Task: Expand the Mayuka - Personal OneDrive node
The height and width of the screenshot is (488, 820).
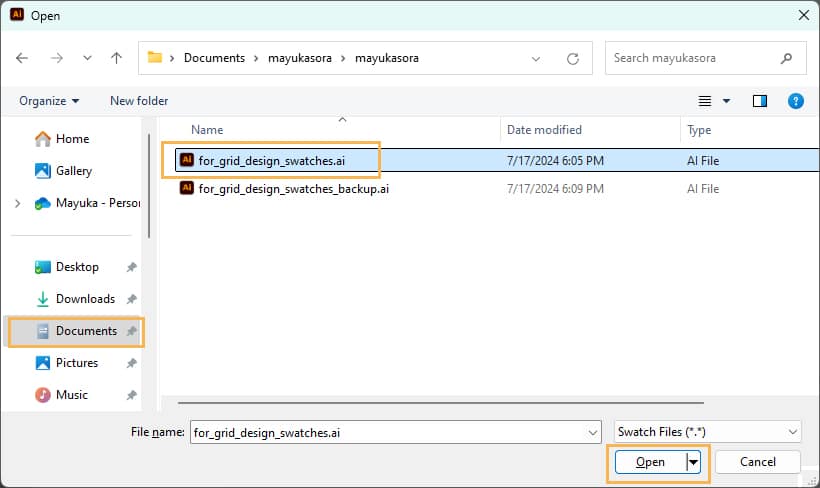Action: (x=18, y=203)
